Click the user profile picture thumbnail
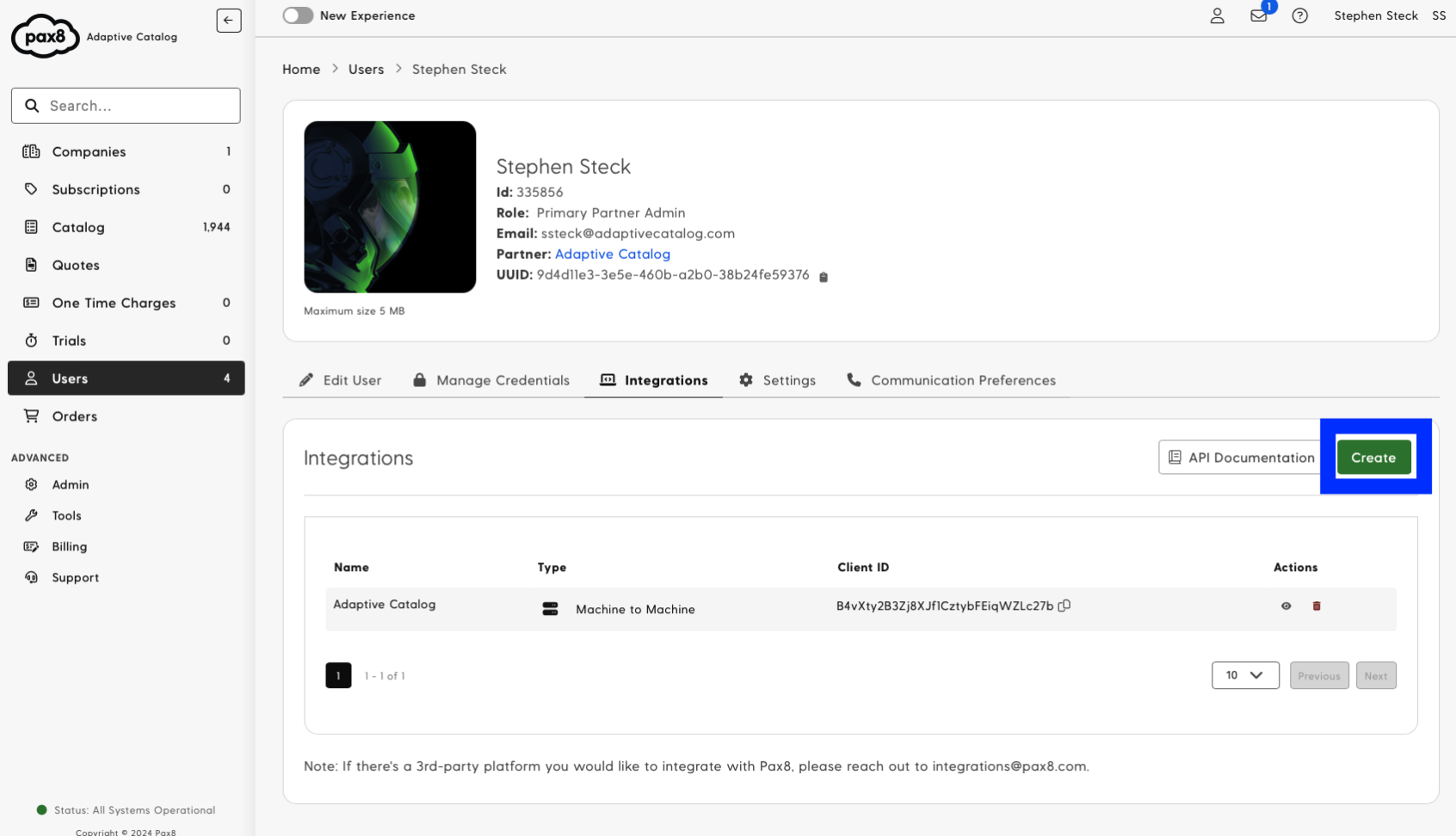Viewport: 1456px width, 836px height. (x=390, y=207)
